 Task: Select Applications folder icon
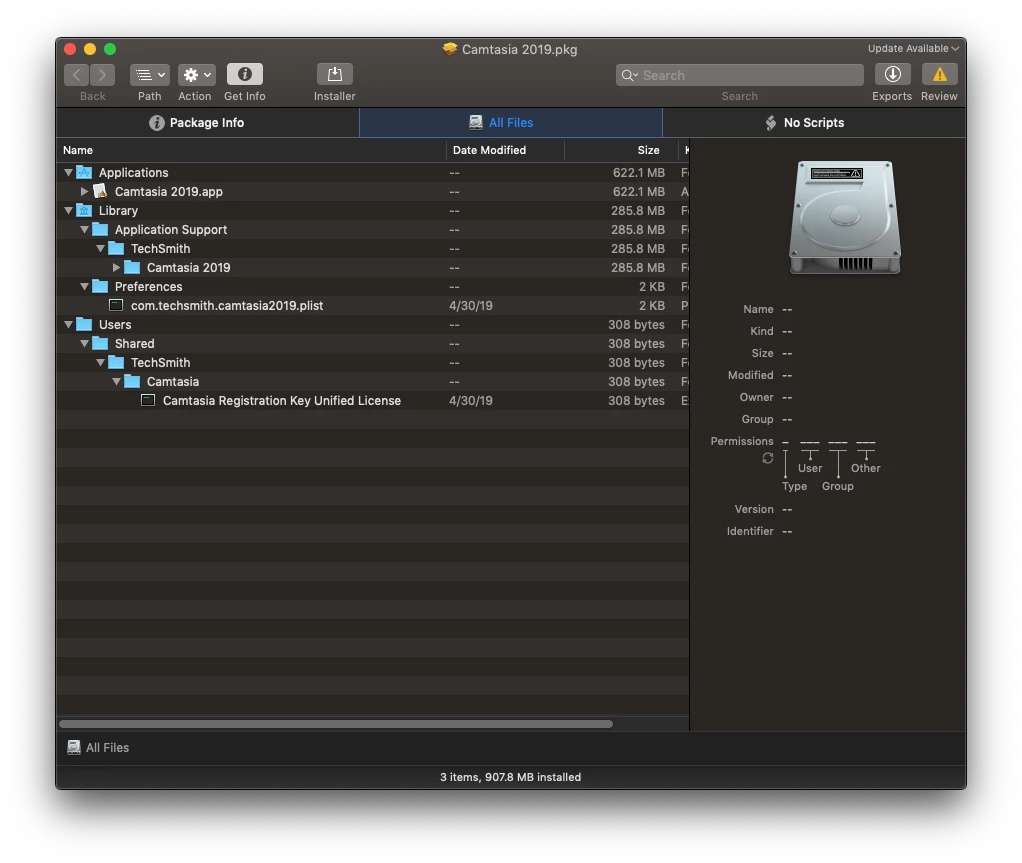coord(84,172)
